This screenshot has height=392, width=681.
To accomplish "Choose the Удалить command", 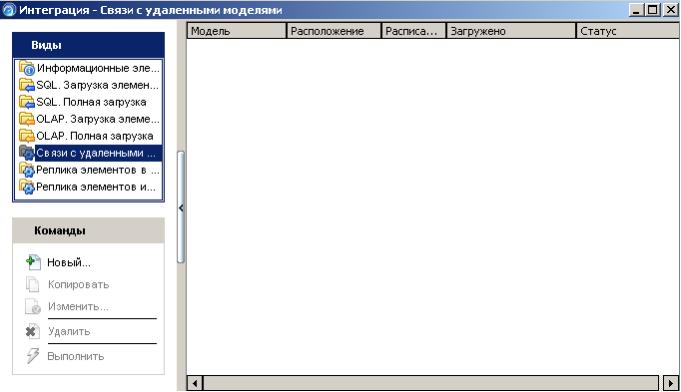I will point(69,331).
